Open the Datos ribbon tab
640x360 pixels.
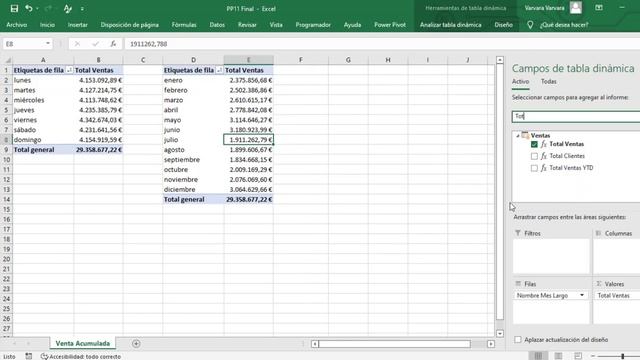click(x=217, y=25)
